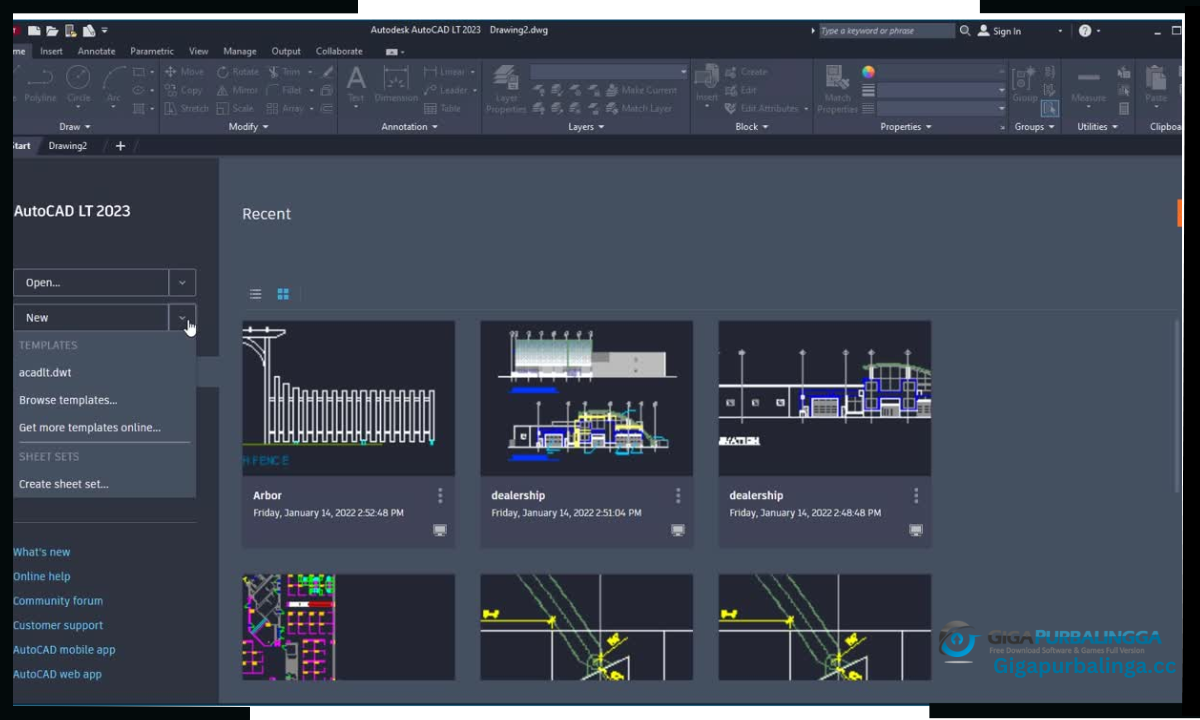The height and width of the screenshot is (720, 1200).
Task: Open the object color wheel selector
Action: [x=868, y=72]
